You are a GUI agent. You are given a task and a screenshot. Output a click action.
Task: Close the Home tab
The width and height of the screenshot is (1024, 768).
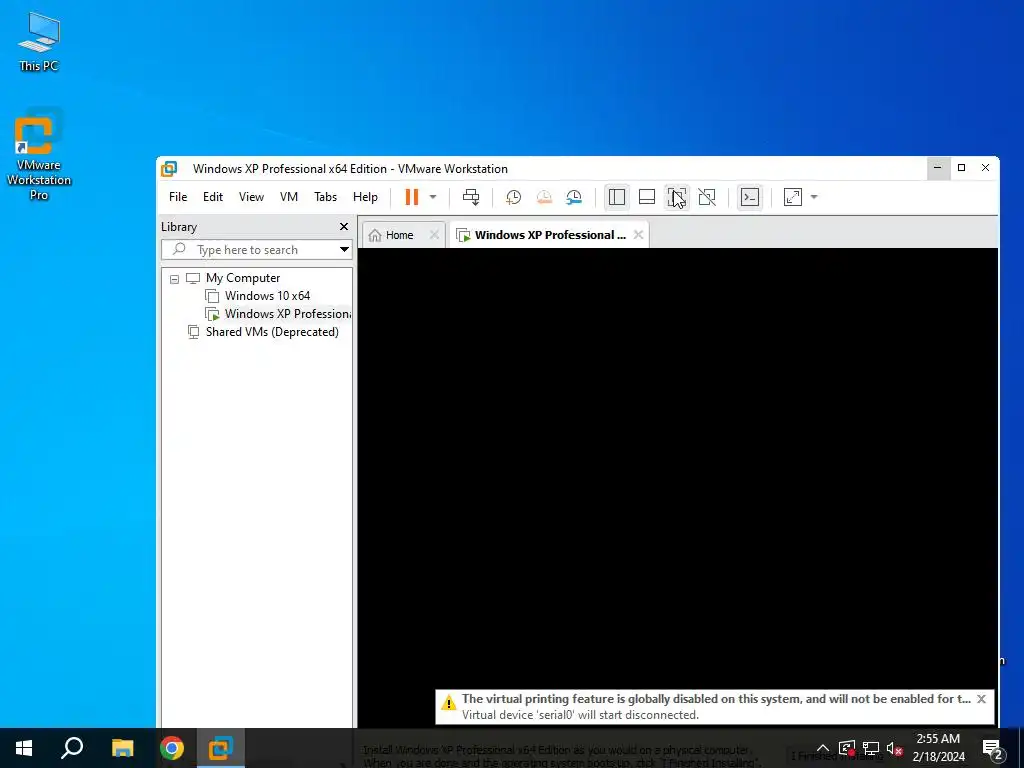click(434, 235)
